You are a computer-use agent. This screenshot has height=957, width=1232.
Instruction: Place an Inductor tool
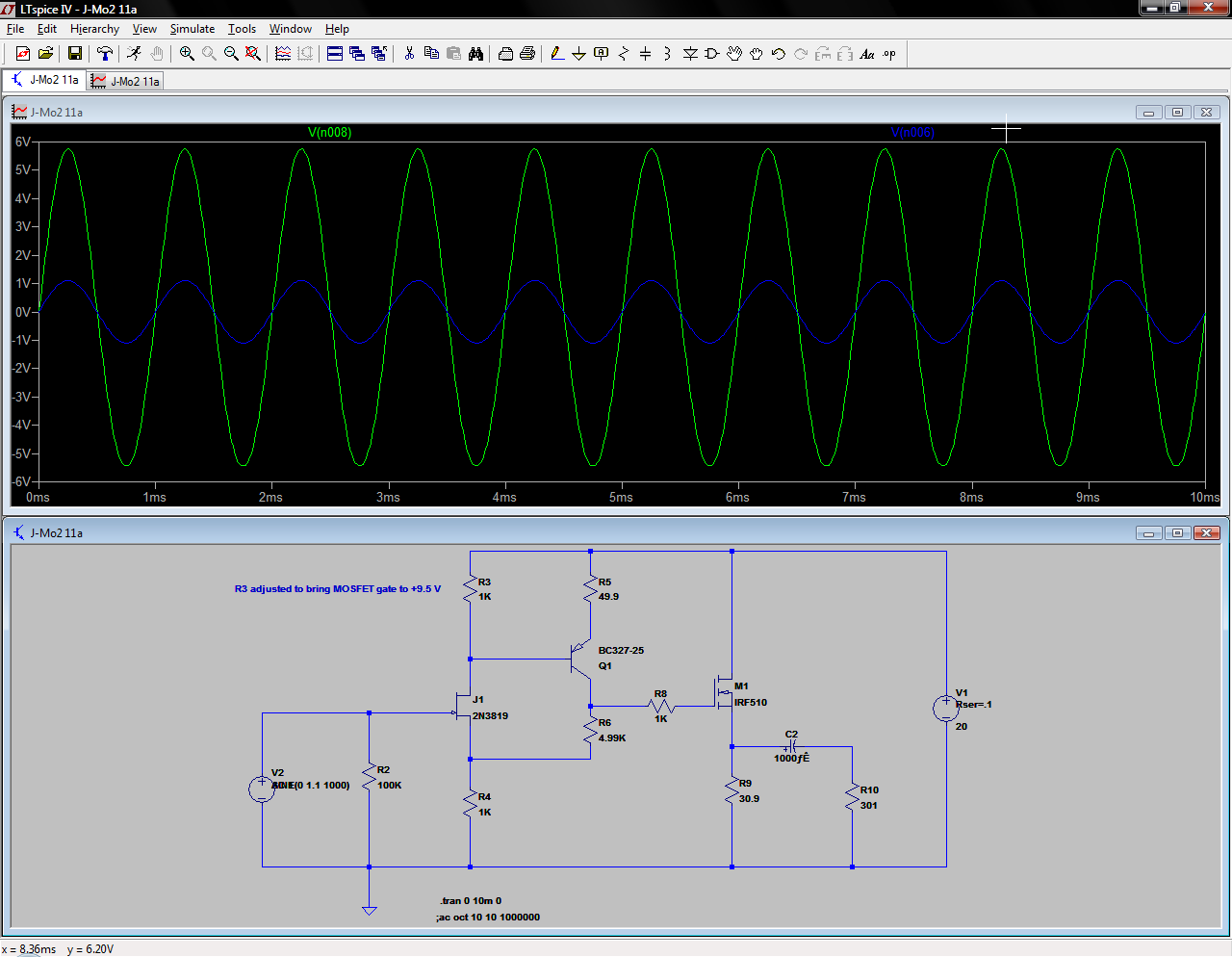click(x=667, y=54)
